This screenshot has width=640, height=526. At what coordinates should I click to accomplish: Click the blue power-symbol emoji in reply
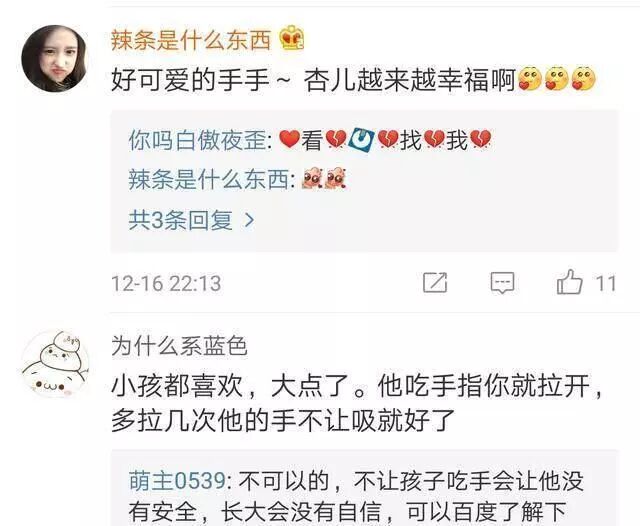(362, 140)
